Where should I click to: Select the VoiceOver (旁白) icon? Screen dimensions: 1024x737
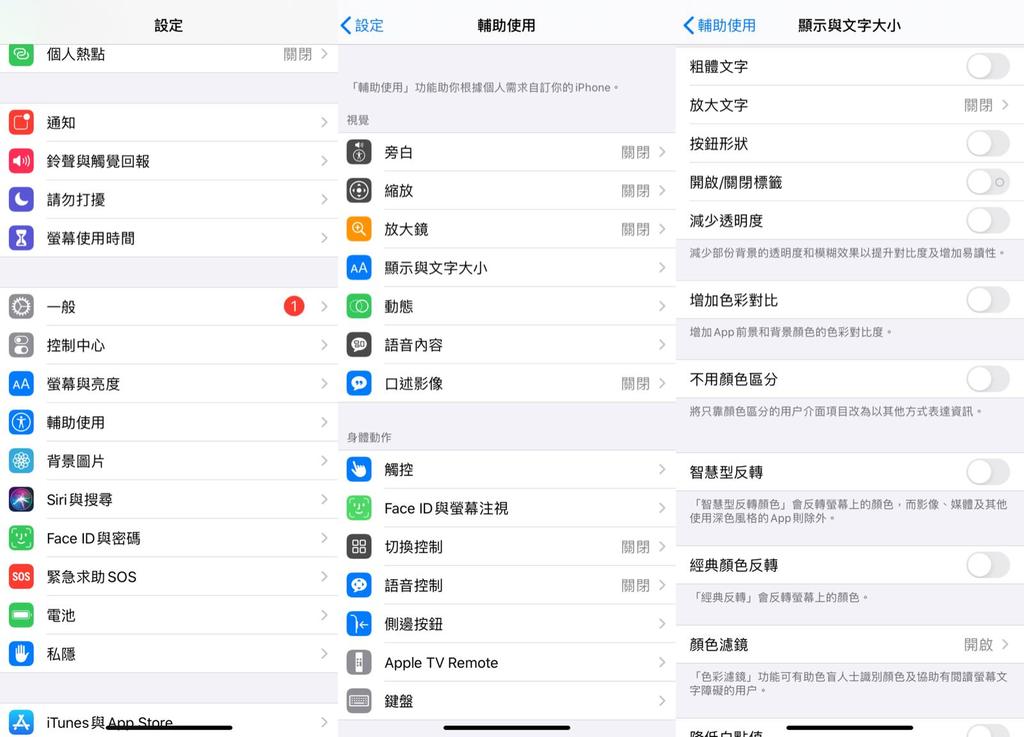(360, 152)
